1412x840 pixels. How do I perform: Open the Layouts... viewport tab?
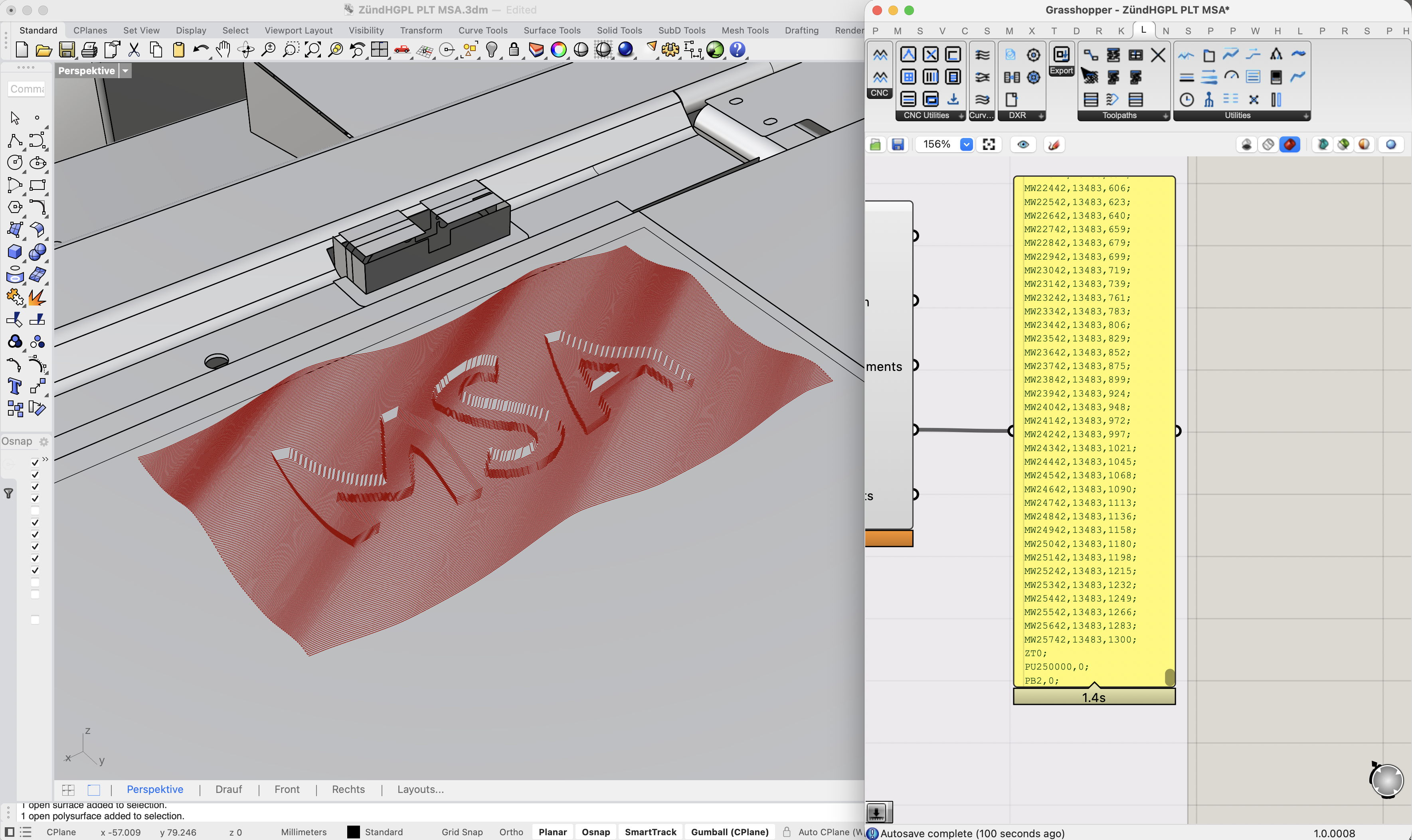pos(420,789)
